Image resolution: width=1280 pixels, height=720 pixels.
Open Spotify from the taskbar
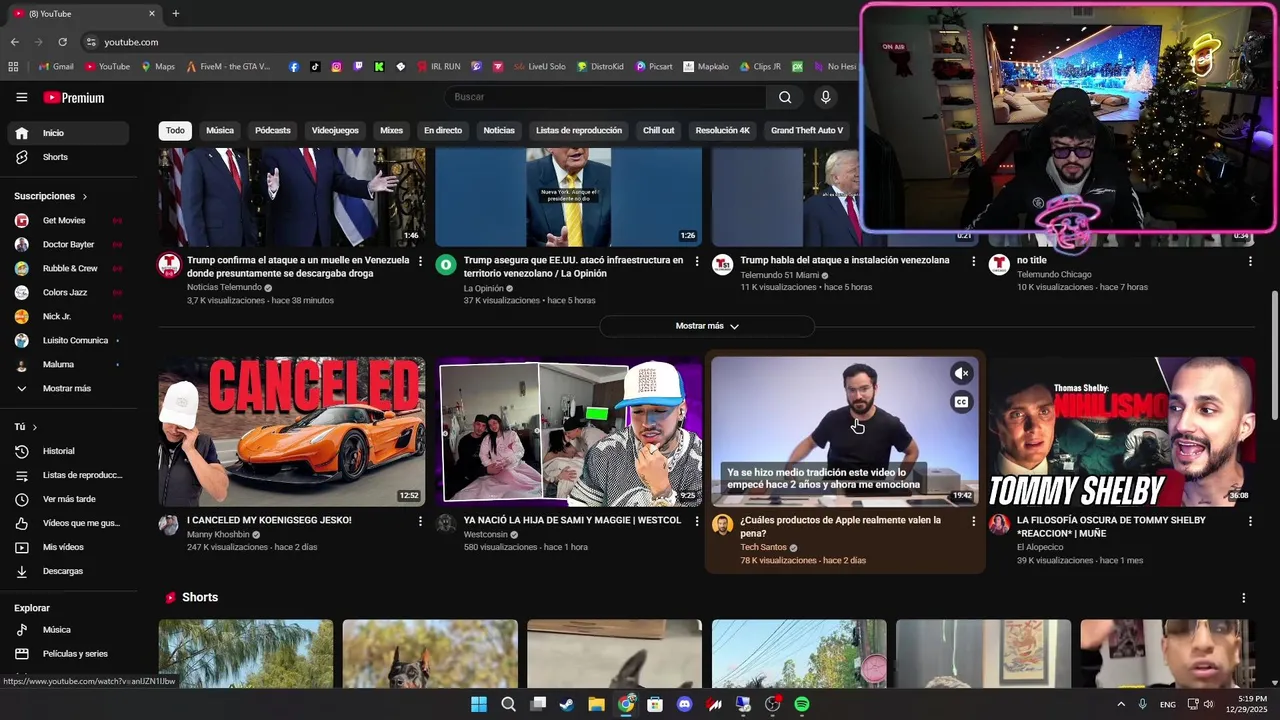tap(801, 704)
